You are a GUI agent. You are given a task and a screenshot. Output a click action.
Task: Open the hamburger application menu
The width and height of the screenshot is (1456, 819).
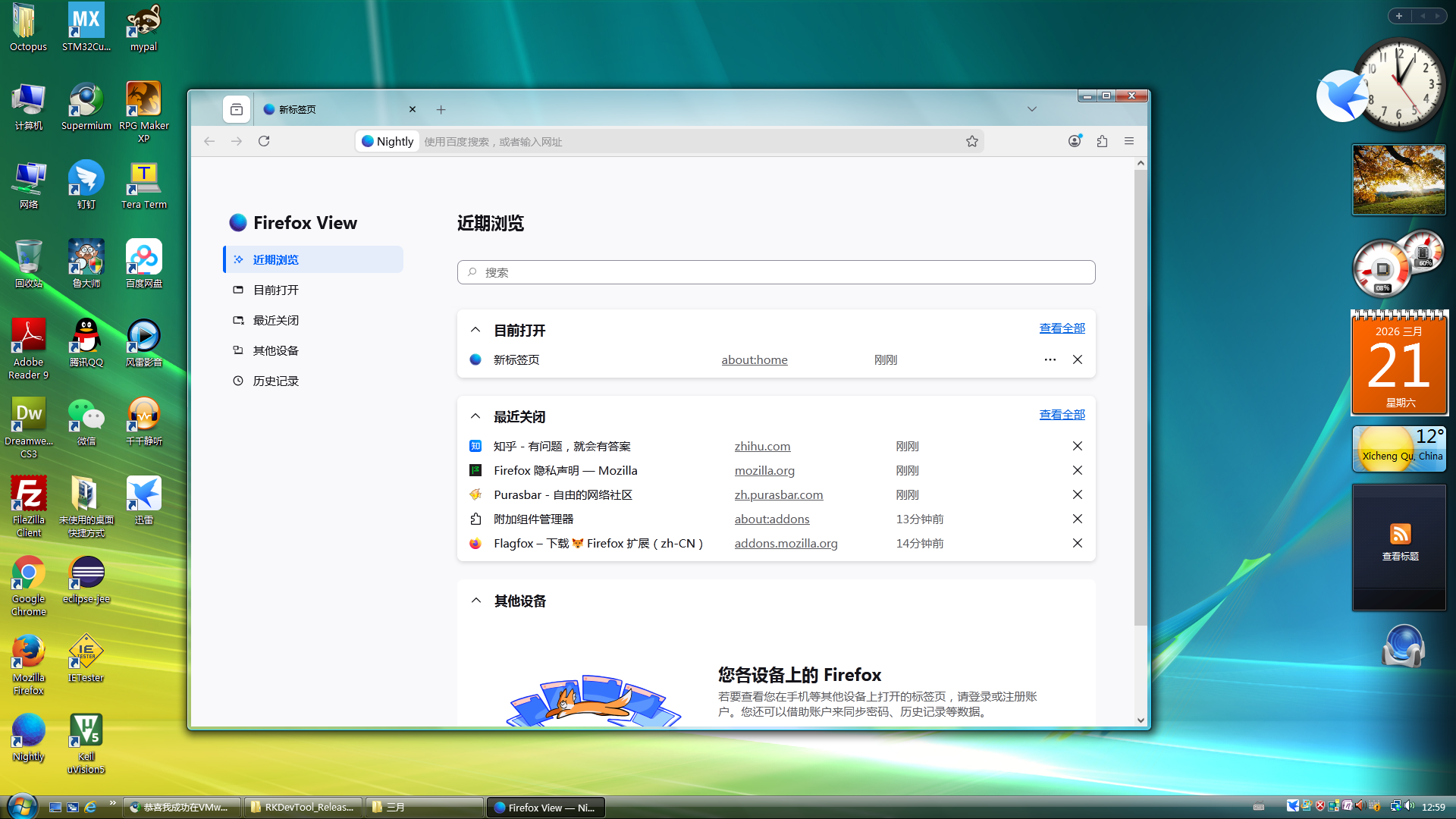coord(1129,141)
